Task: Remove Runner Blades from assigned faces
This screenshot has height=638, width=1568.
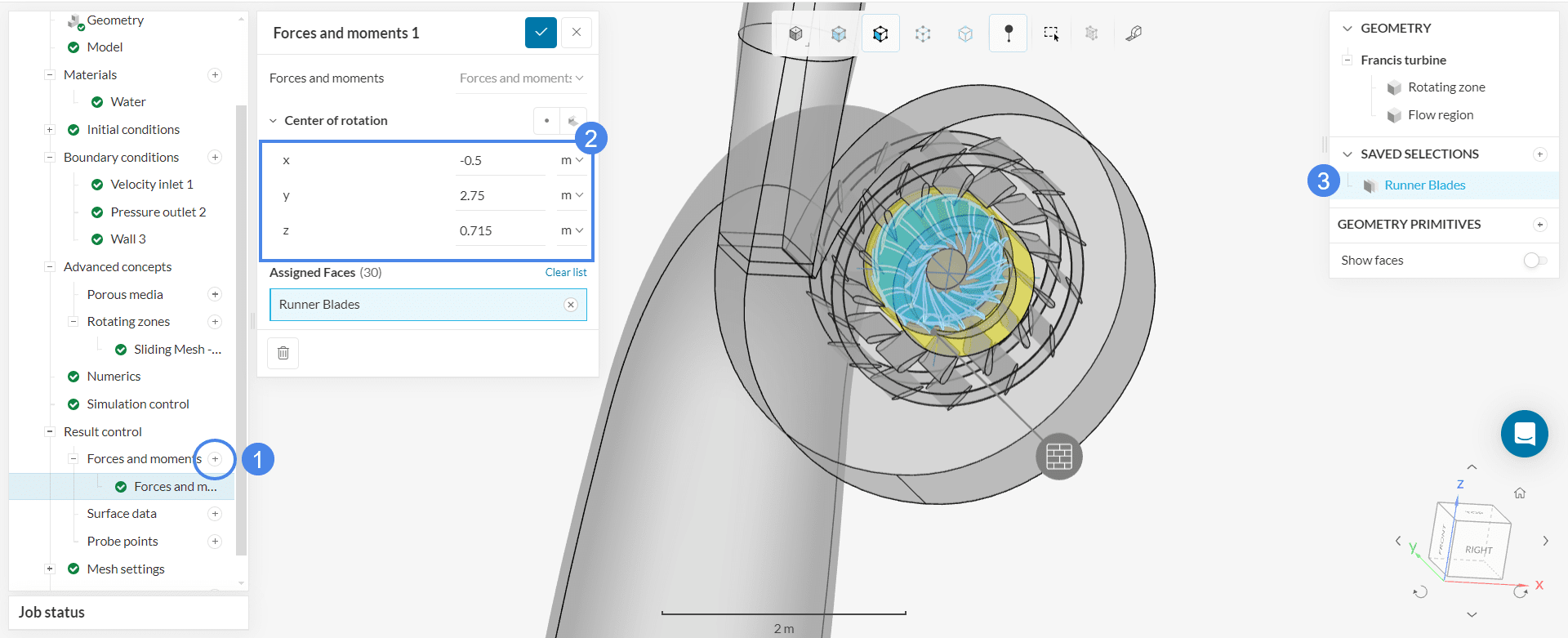Action: click(570, 305)
